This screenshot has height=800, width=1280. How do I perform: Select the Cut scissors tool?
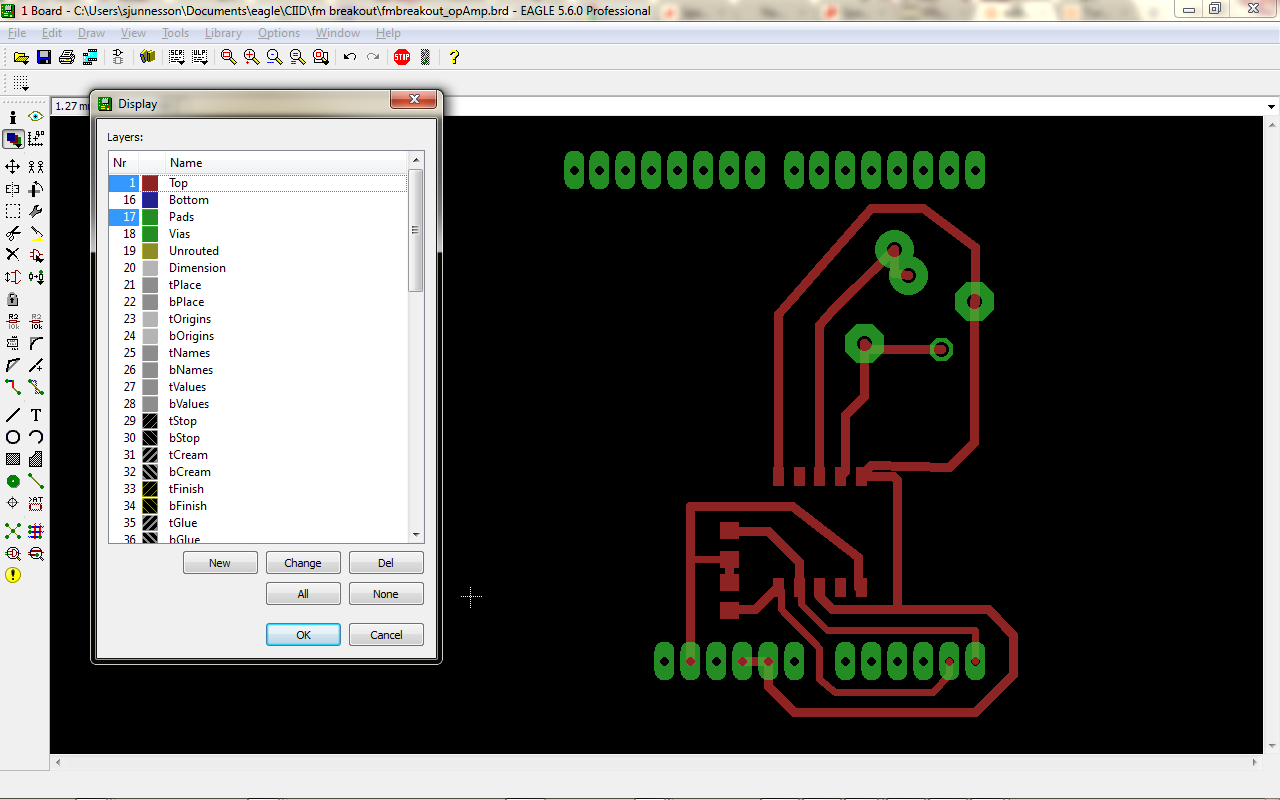[13, 233]
